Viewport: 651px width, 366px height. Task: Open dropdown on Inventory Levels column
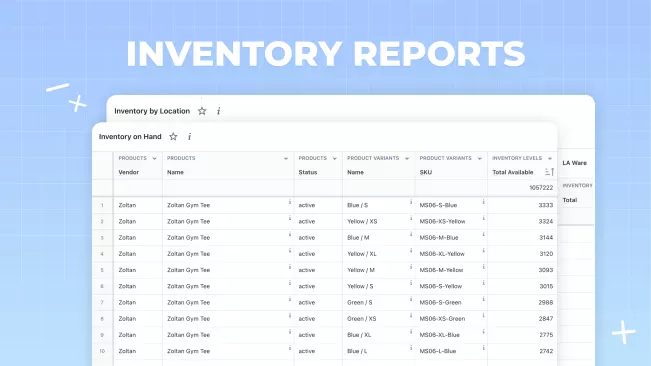pyautogui.click(x=550, y=159)
